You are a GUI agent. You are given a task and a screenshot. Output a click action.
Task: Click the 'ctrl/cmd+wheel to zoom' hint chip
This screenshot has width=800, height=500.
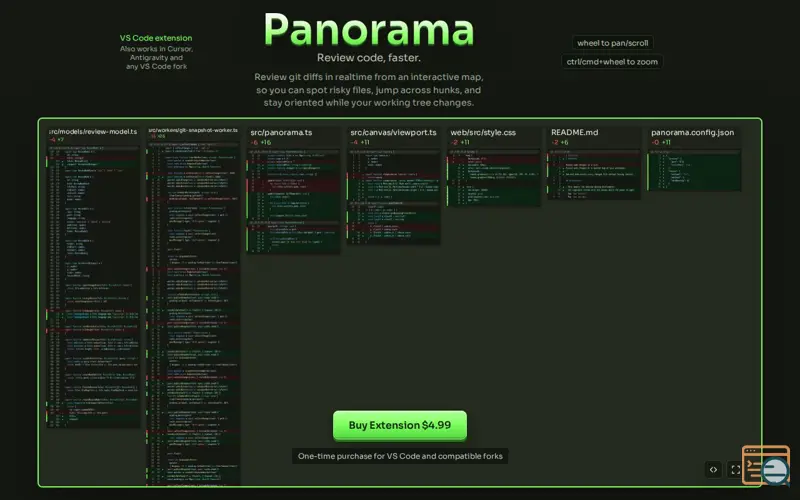[x=612, y=62]
